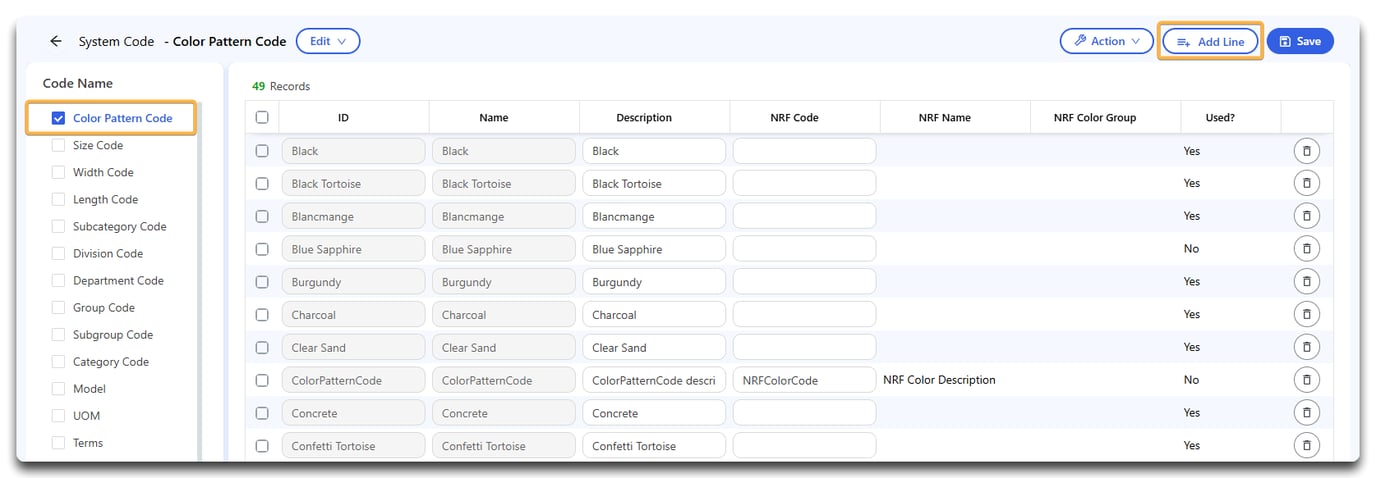Toggle the select-all checkbox in table header
Image resolution: width=1376 pixels, height=478 pixels.
[x=262, y=117]
